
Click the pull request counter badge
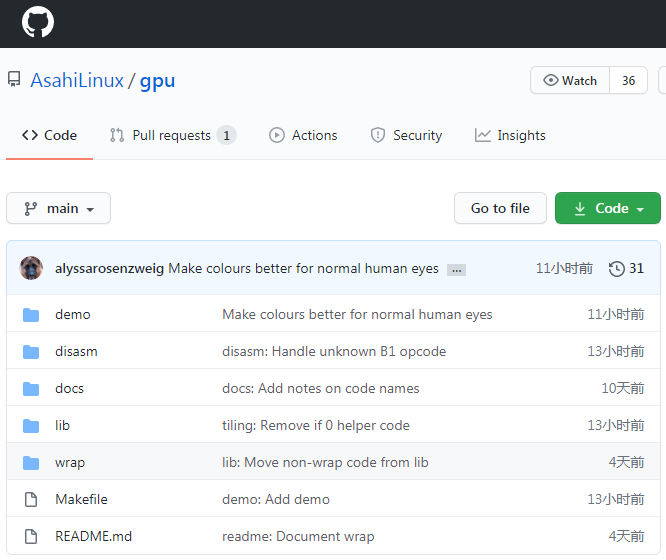(x=226, y=136)
